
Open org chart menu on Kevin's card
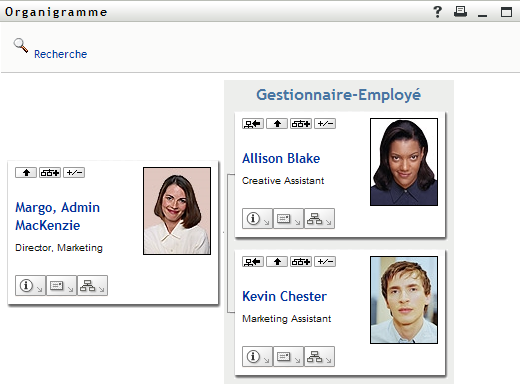coord(319,357)
